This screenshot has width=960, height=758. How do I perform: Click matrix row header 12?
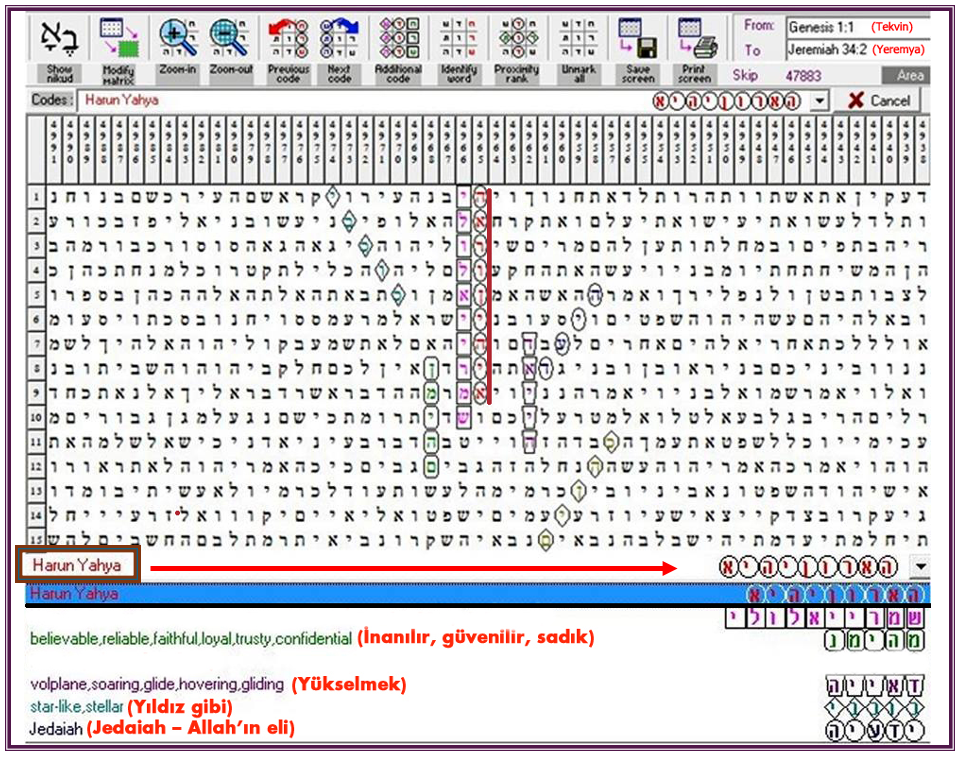point(36,467)
